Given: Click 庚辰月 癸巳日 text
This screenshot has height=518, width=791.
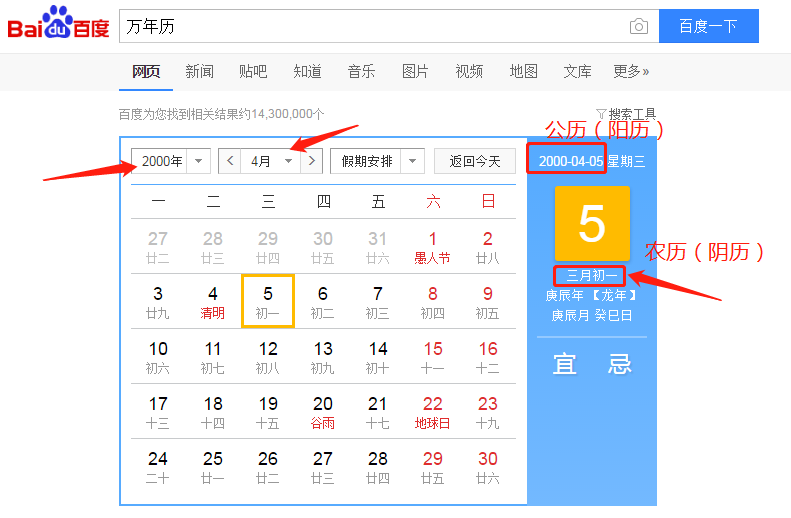Looking at the screenshot, I should point(591,315).
